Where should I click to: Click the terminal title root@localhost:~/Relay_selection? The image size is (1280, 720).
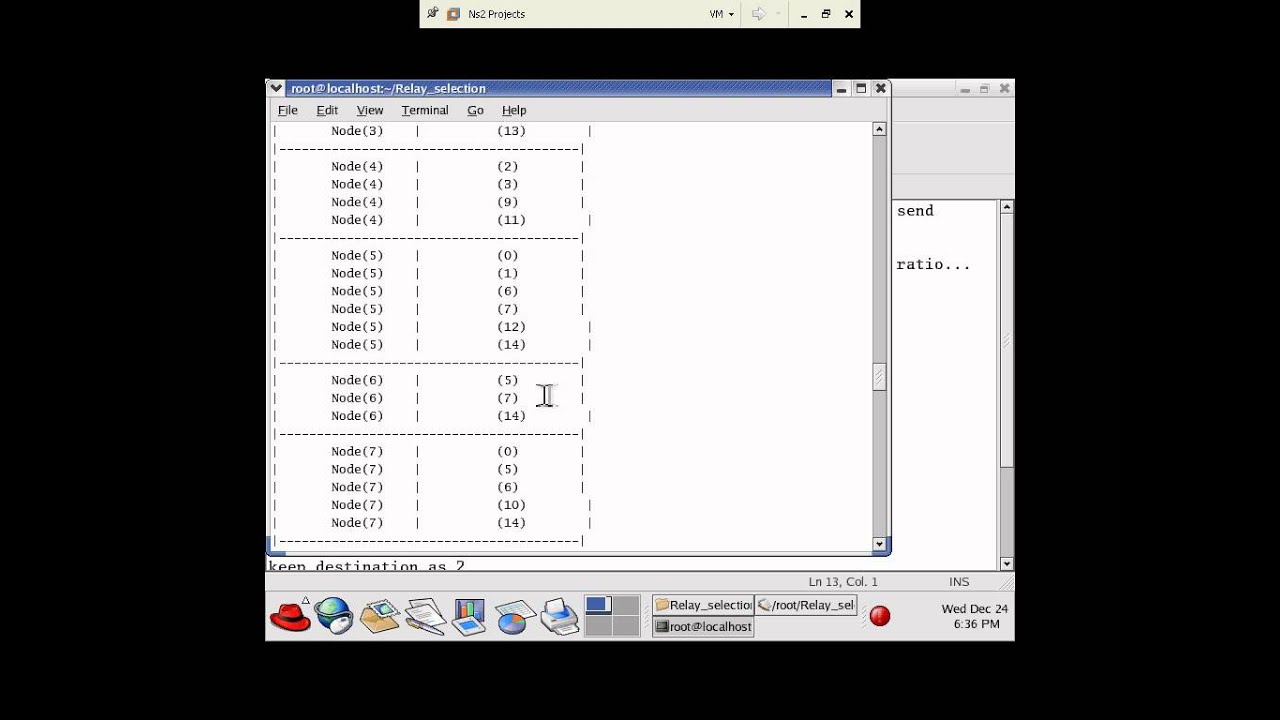(x=388, y=88)
